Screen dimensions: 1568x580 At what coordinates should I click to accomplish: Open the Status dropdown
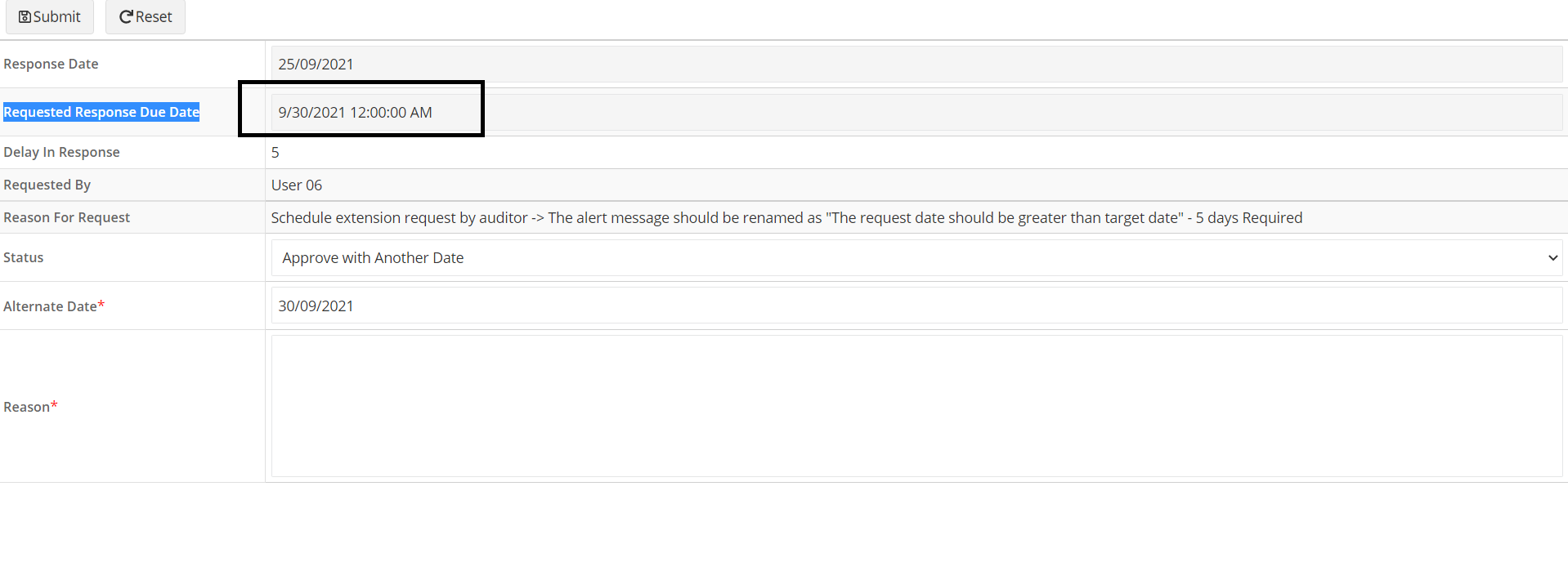[x=916, y=257]
